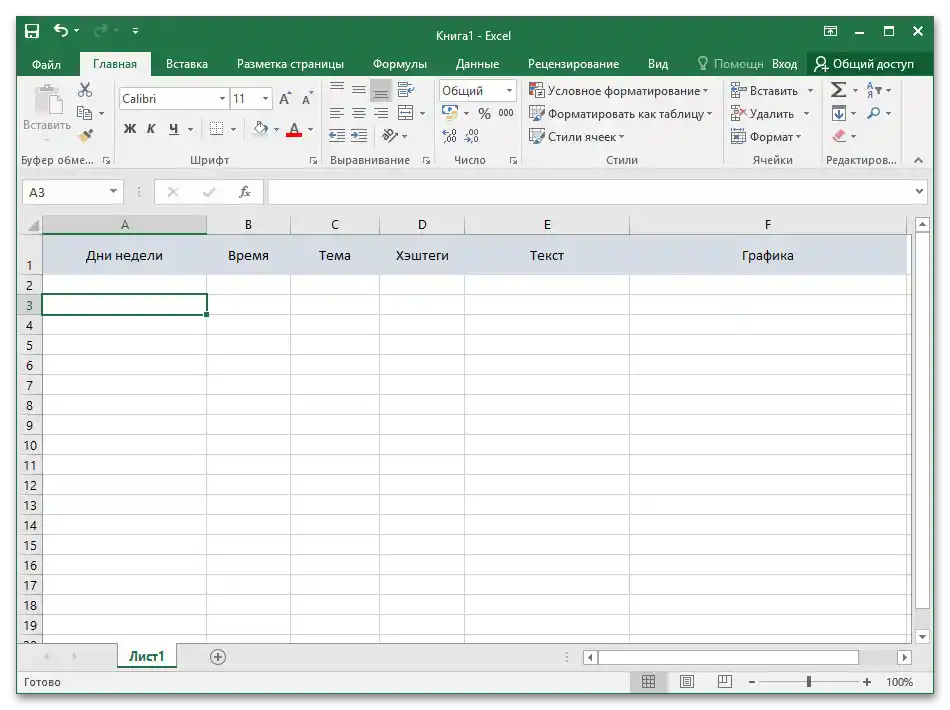The height and width of the screenshot is (710, 950).
Task: Click the zoom slider handle
Action: [809, 682]
